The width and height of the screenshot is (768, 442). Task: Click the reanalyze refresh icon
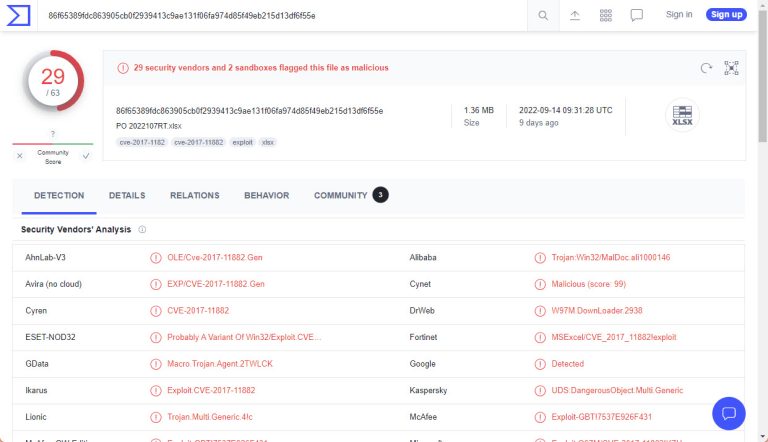pyautogui.click(x=706, y=68)
